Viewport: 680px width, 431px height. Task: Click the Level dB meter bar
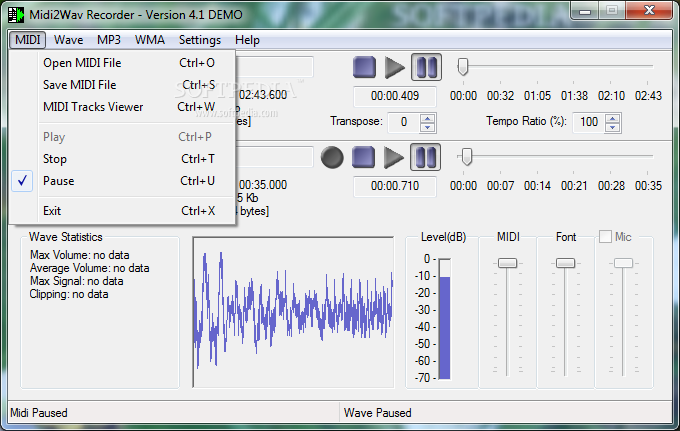[x=445, y=319]
